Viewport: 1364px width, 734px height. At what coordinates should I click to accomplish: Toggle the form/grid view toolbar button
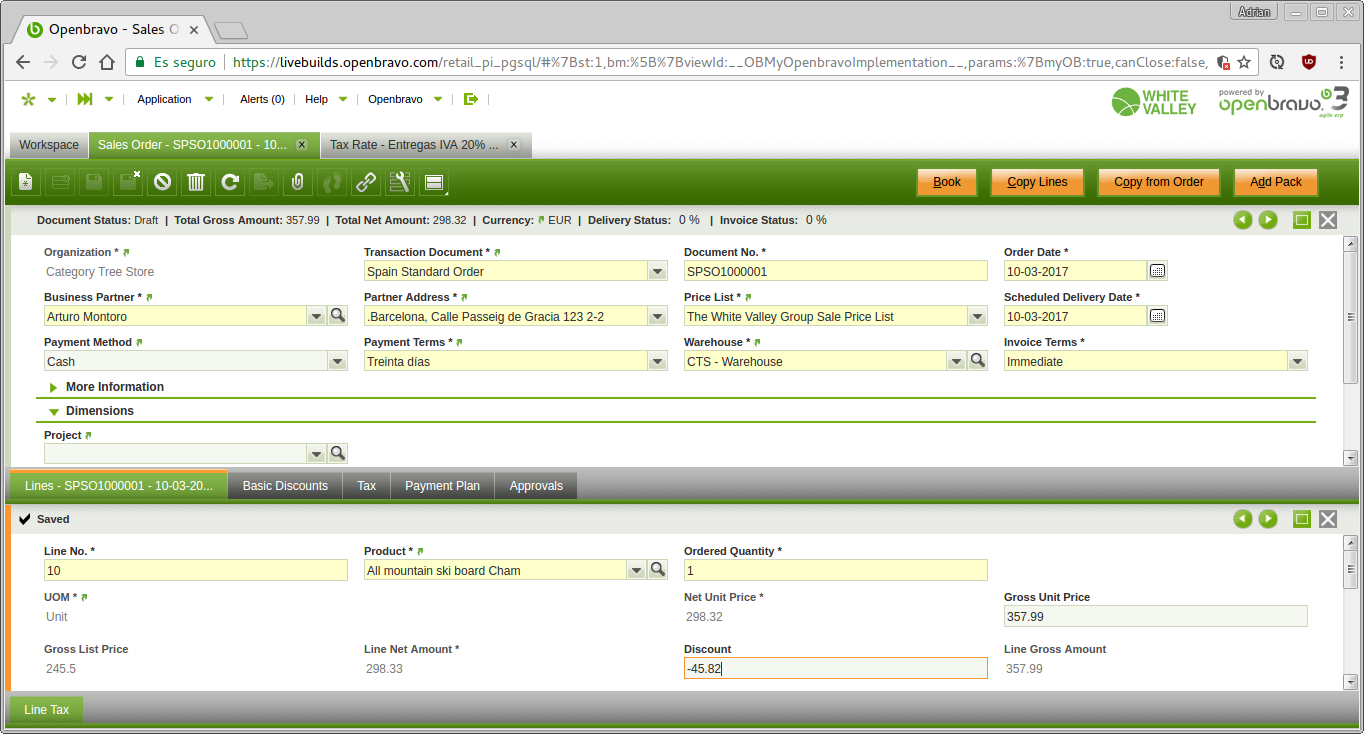(434, 182)
